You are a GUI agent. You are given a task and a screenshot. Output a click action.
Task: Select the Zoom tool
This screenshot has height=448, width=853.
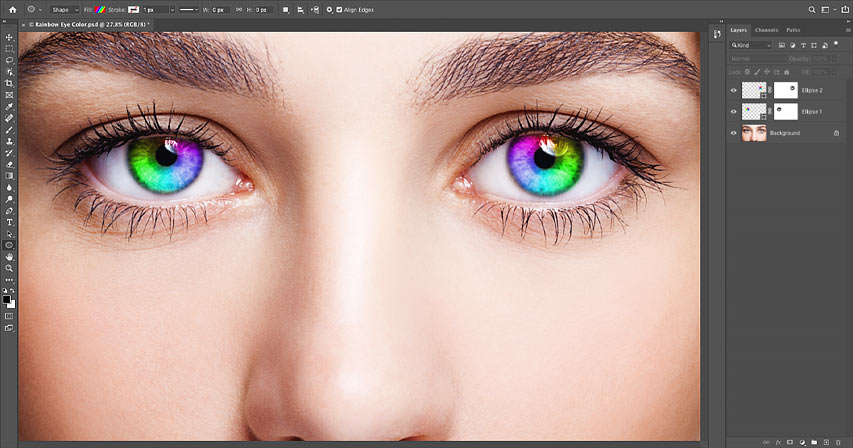(x=9, y=268)
